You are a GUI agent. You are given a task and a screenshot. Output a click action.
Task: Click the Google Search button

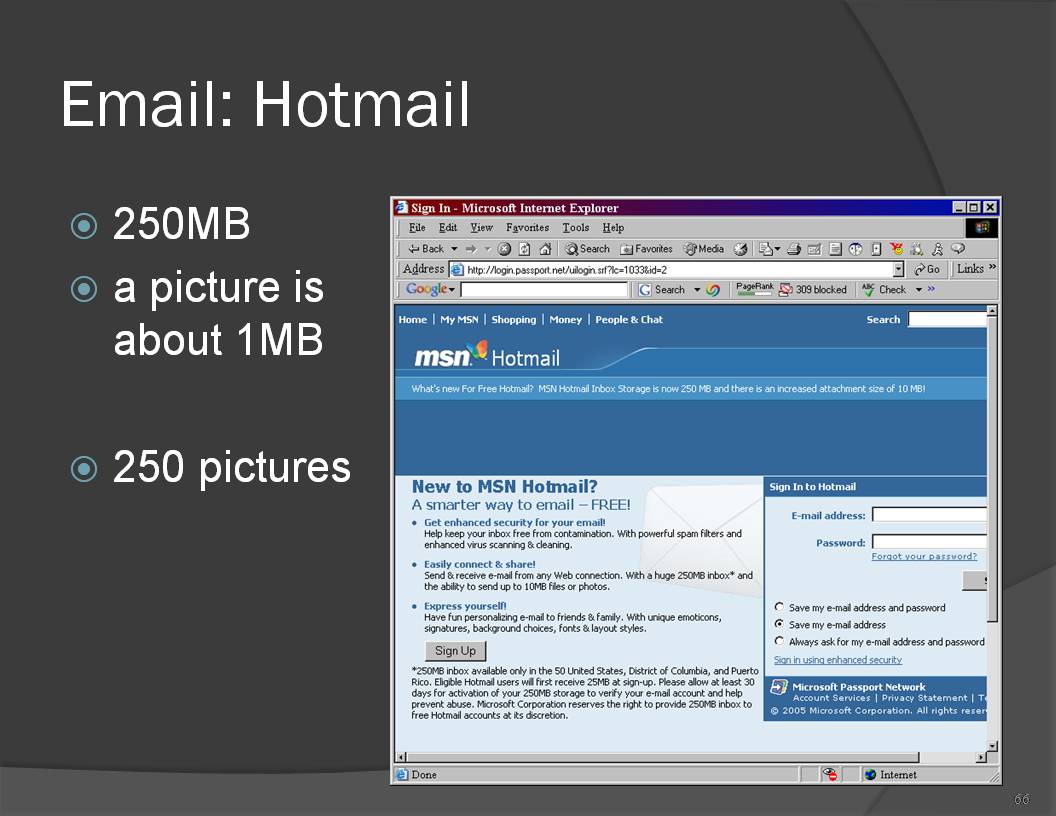point(662,290)
